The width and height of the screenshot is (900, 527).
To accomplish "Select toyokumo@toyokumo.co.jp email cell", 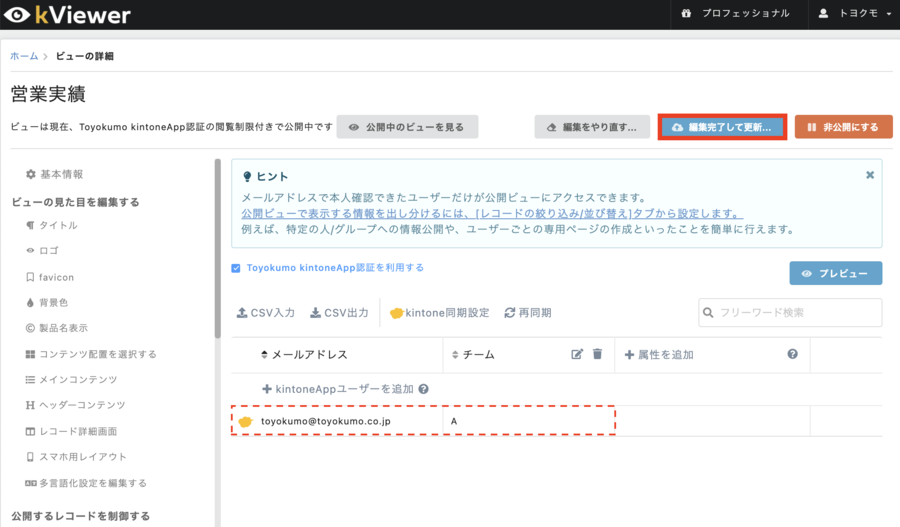I will (x=325, y=421).
